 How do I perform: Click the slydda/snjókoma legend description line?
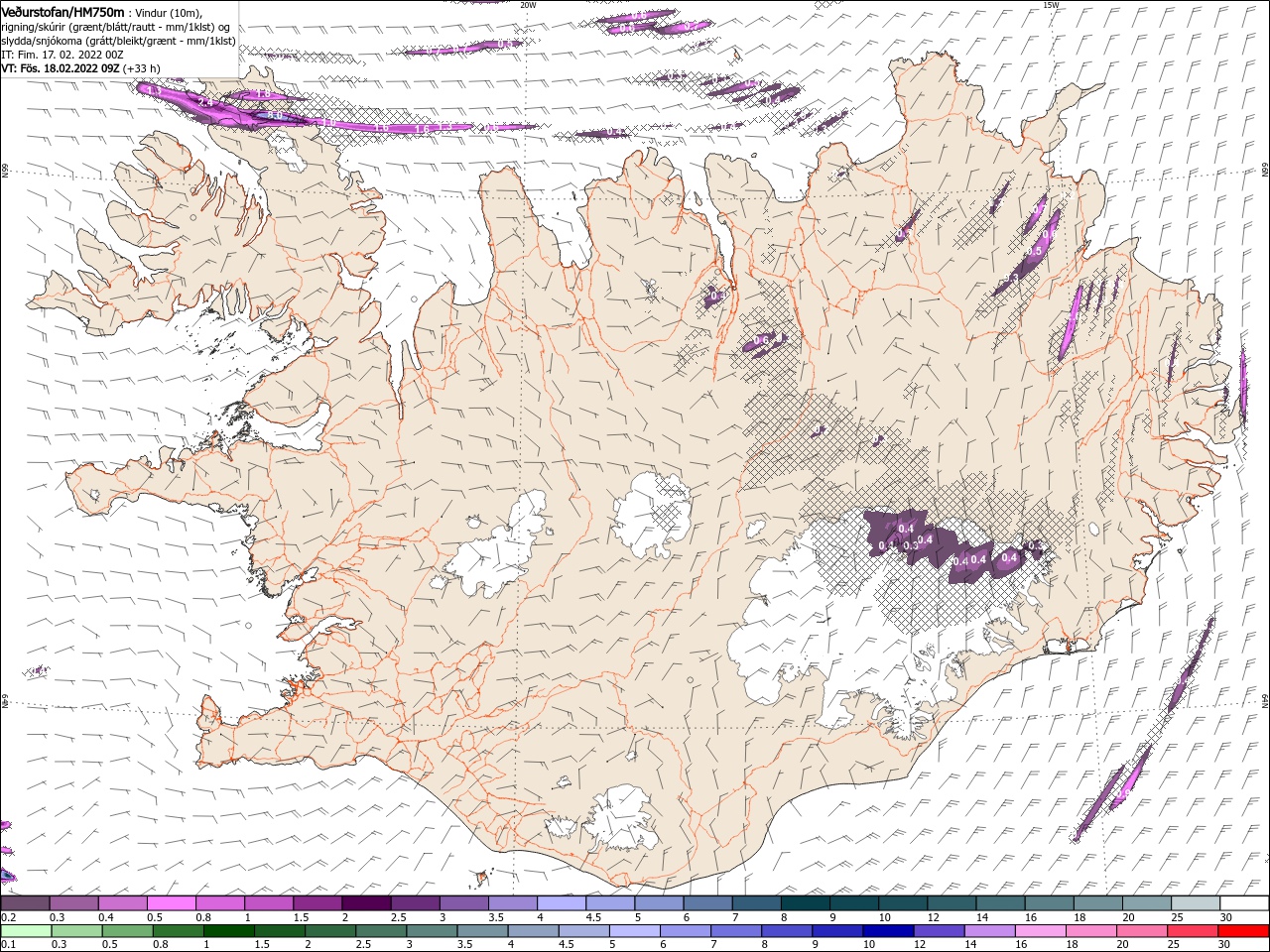pyautogui.click(x=118, y=41)
